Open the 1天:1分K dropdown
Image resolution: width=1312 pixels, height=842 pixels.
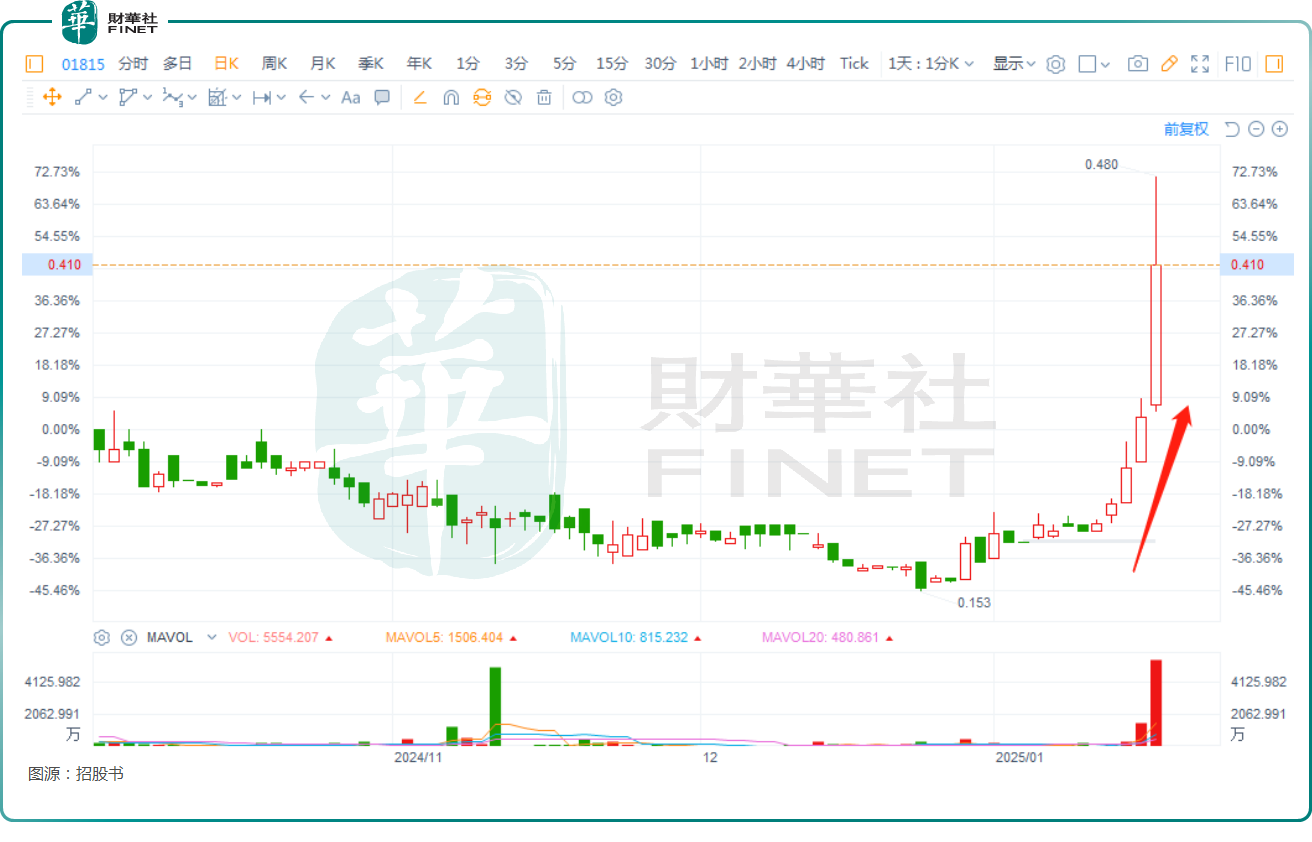click(931, 64)
